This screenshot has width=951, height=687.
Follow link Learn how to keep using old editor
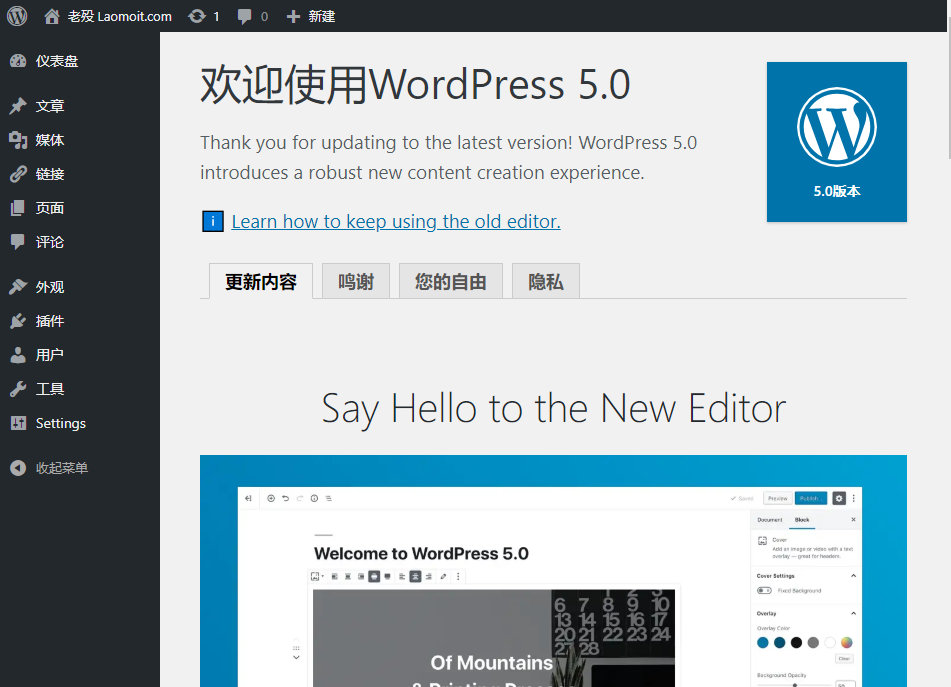396,221
